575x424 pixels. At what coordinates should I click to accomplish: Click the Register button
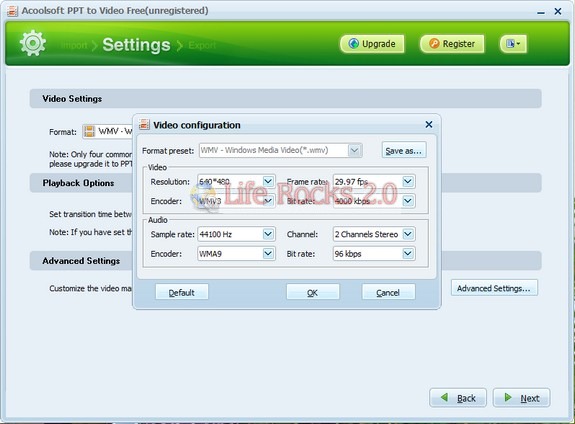(452, 44)
